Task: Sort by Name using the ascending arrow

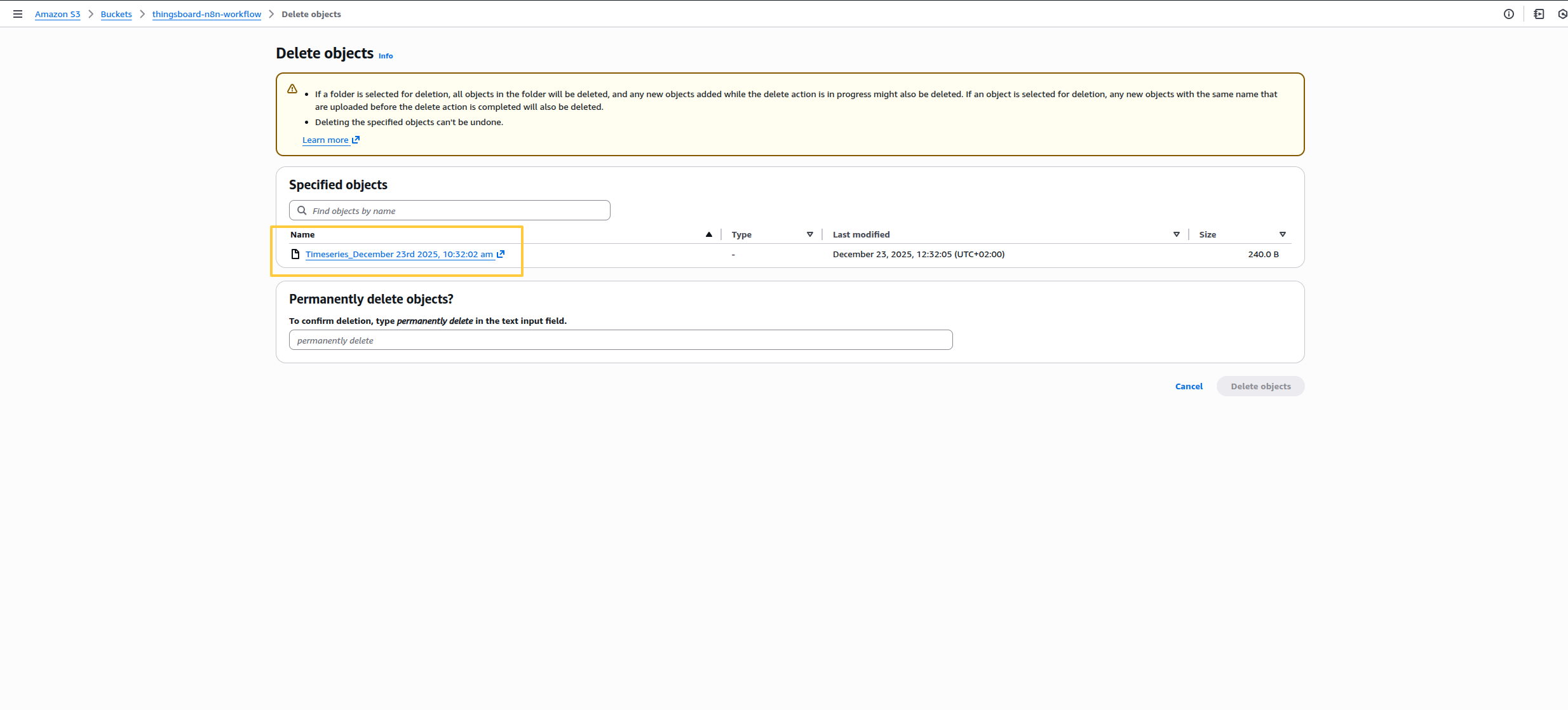Action: [x=709, y=234]
